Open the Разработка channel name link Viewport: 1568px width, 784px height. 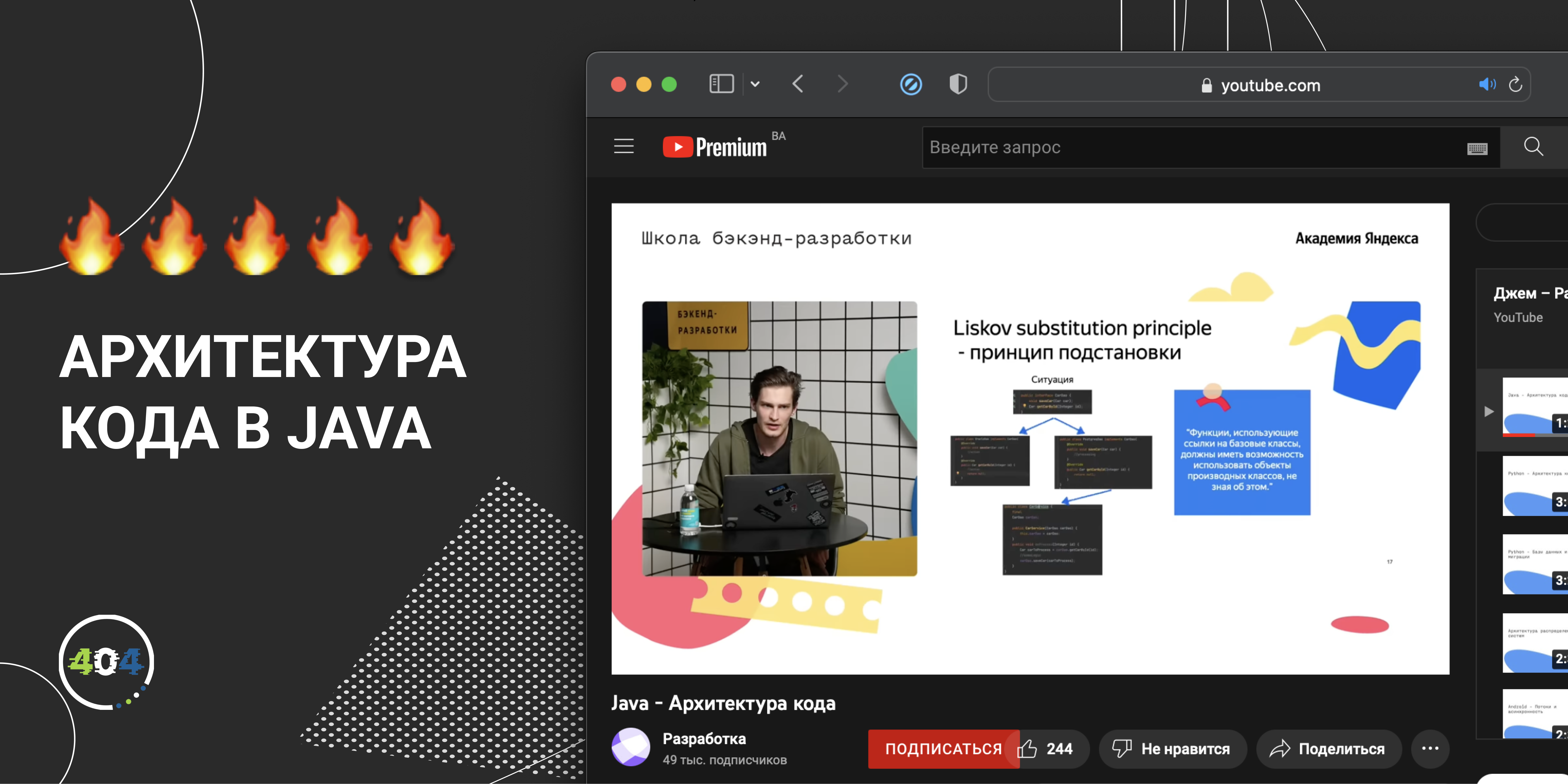[x=704, y=739]
